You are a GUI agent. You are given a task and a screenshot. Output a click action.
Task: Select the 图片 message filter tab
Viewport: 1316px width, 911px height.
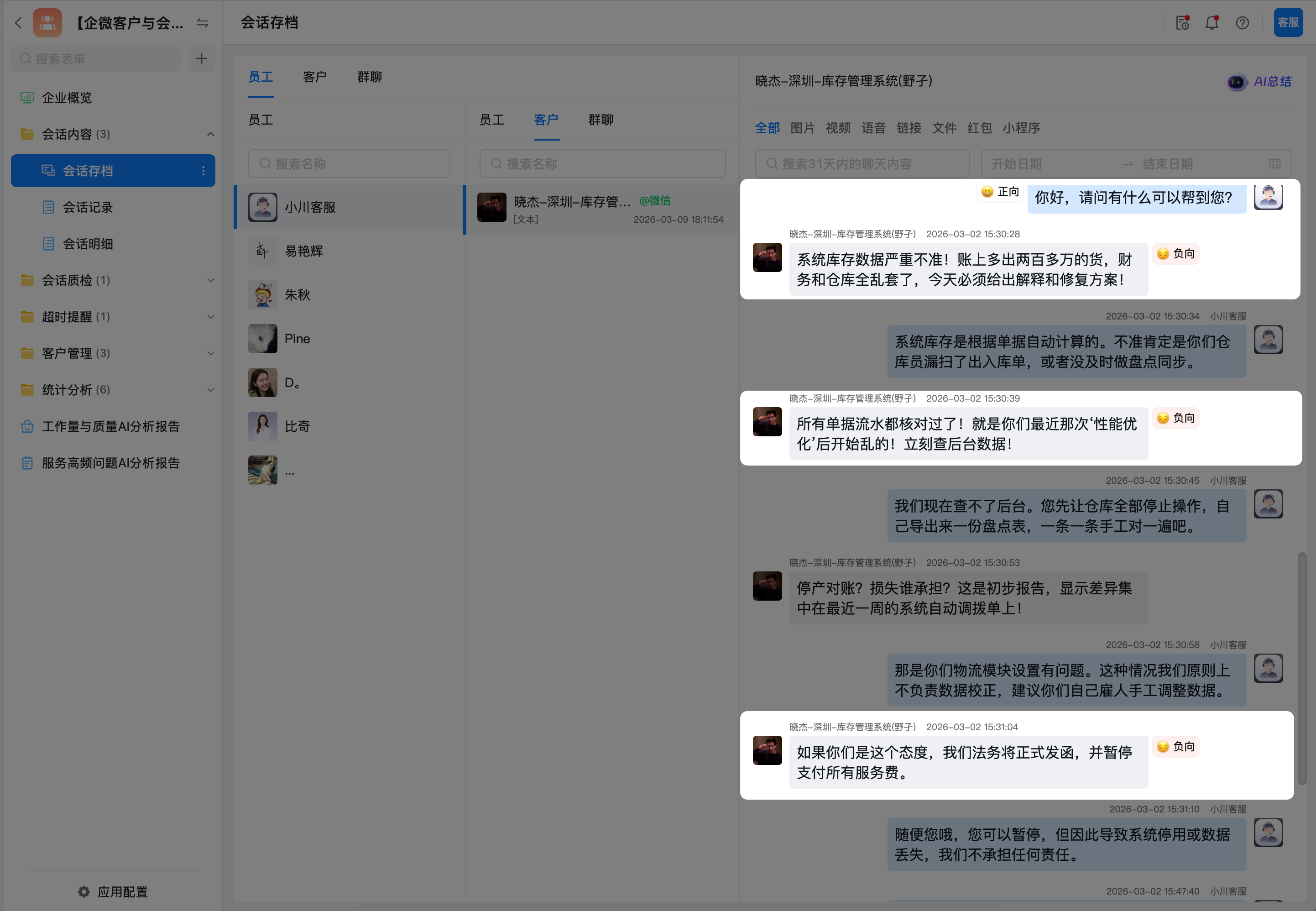coord(802,128)
